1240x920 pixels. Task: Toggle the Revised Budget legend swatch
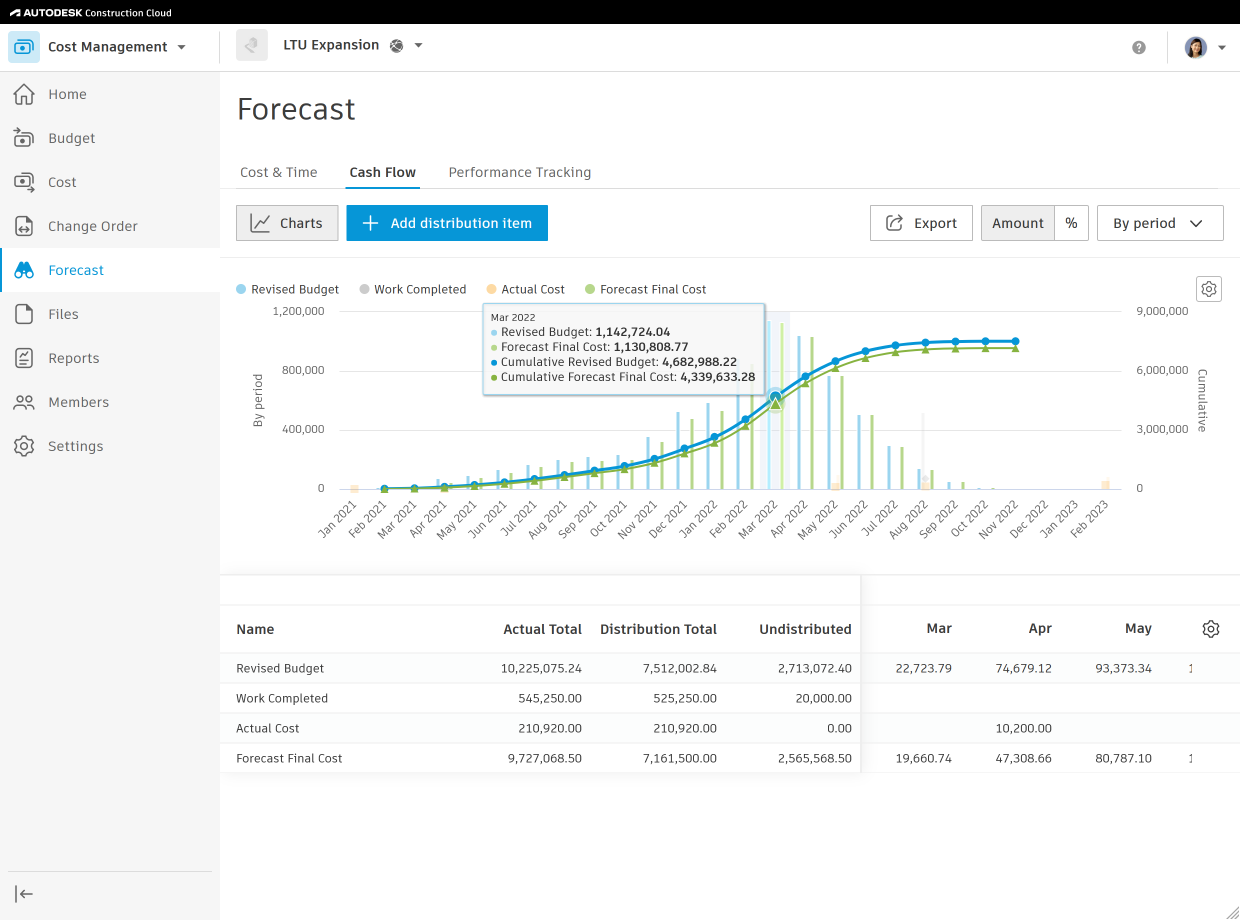point(241,289)
